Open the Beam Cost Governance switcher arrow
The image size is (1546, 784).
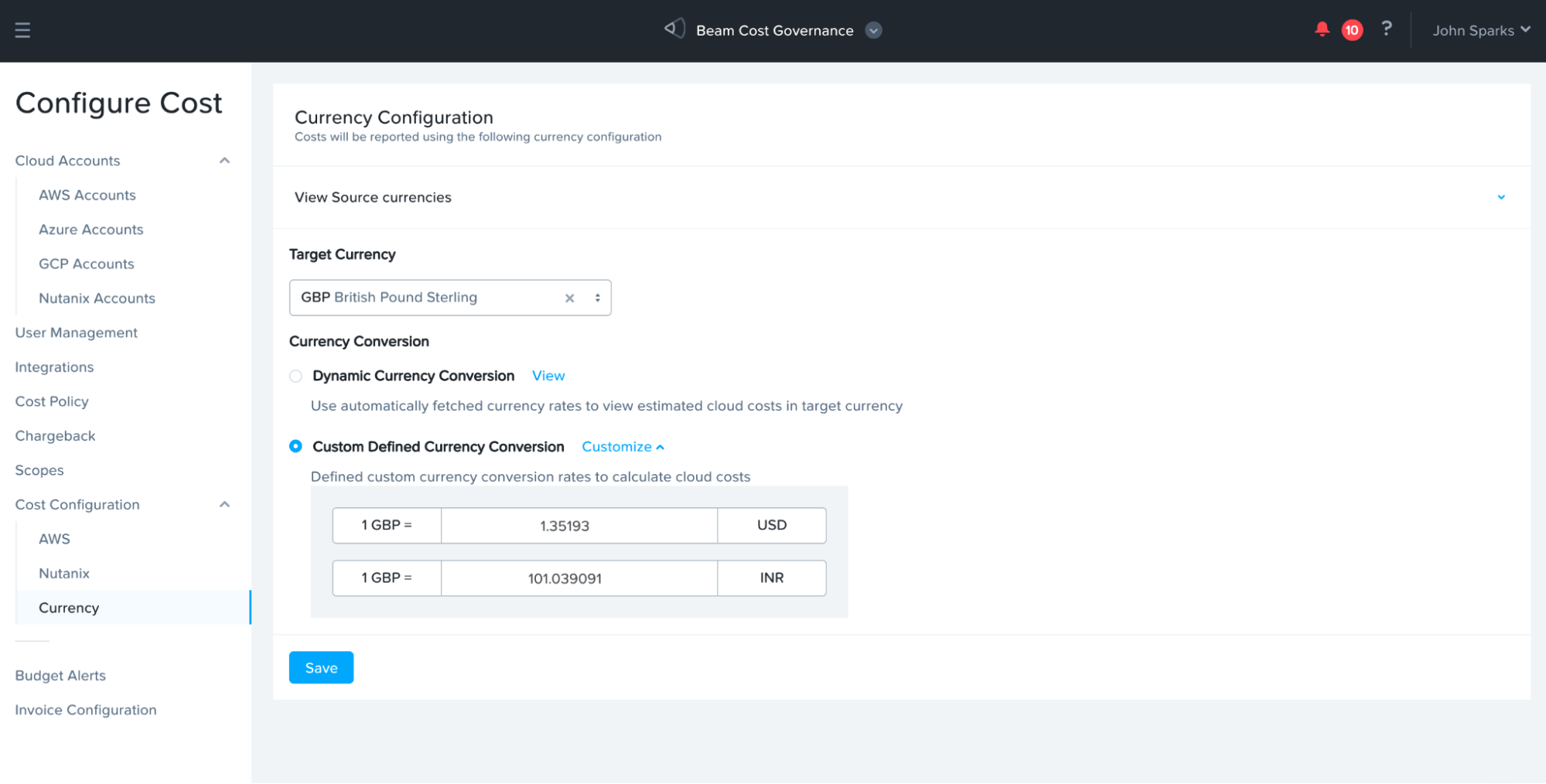coord(873,30)
